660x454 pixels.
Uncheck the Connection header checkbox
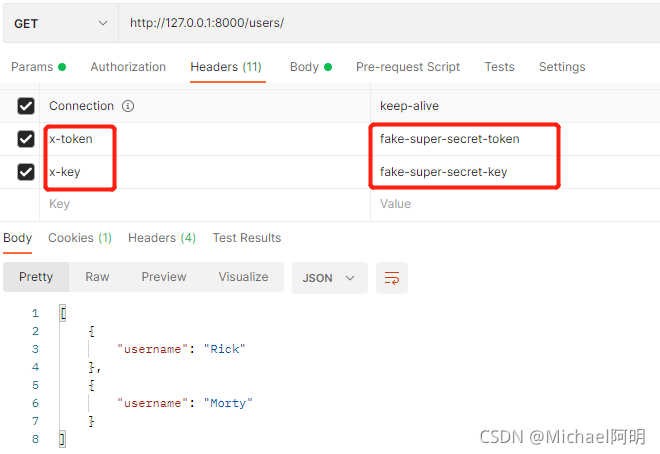click(x=26, y=106)
